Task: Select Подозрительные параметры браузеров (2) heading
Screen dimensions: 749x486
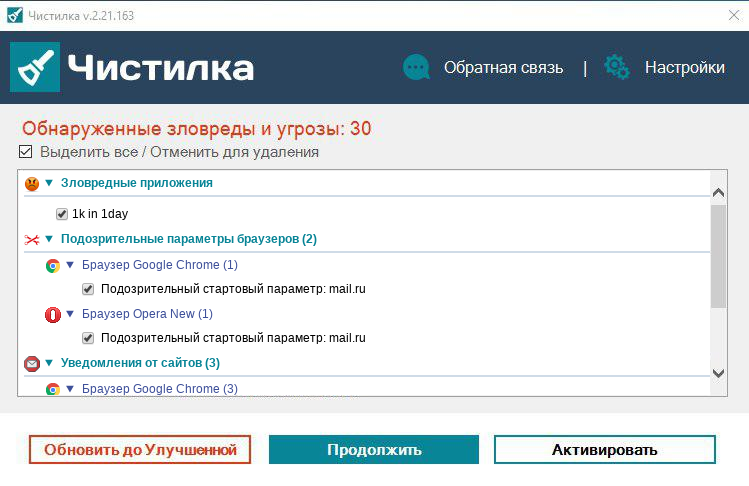Action: coord(189,238)
